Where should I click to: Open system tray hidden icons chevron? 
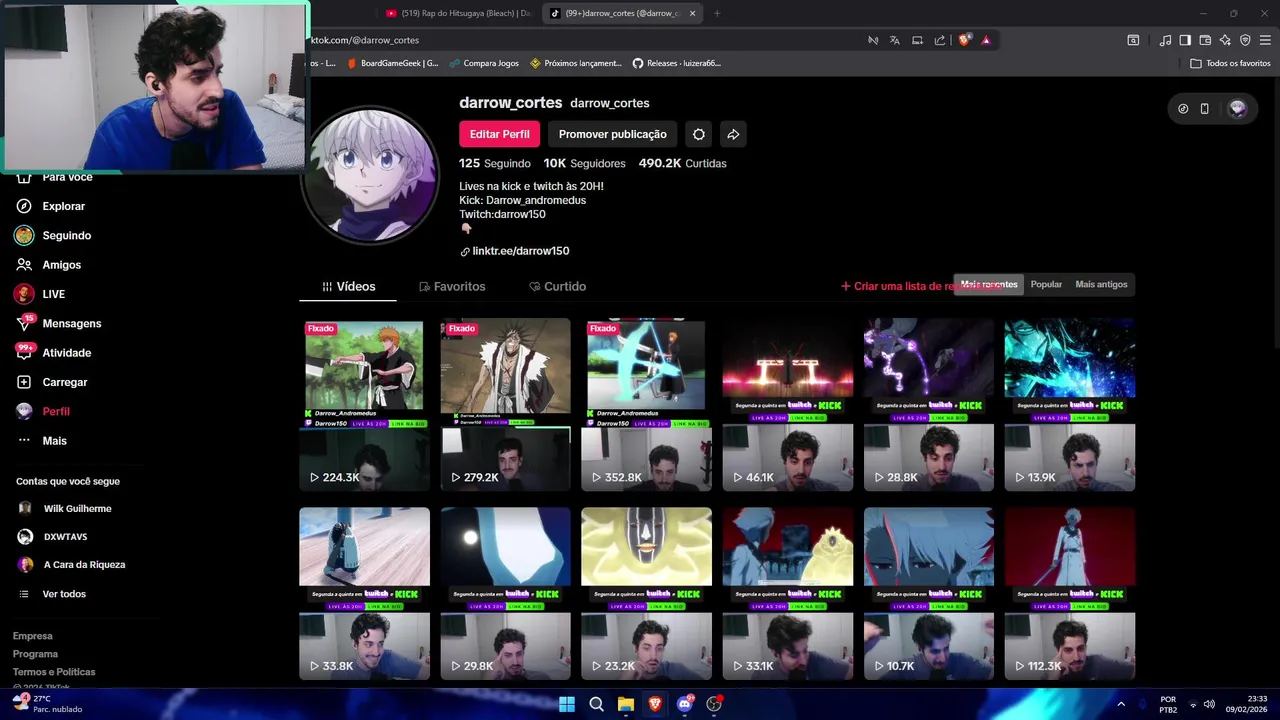pos(1121,704)
